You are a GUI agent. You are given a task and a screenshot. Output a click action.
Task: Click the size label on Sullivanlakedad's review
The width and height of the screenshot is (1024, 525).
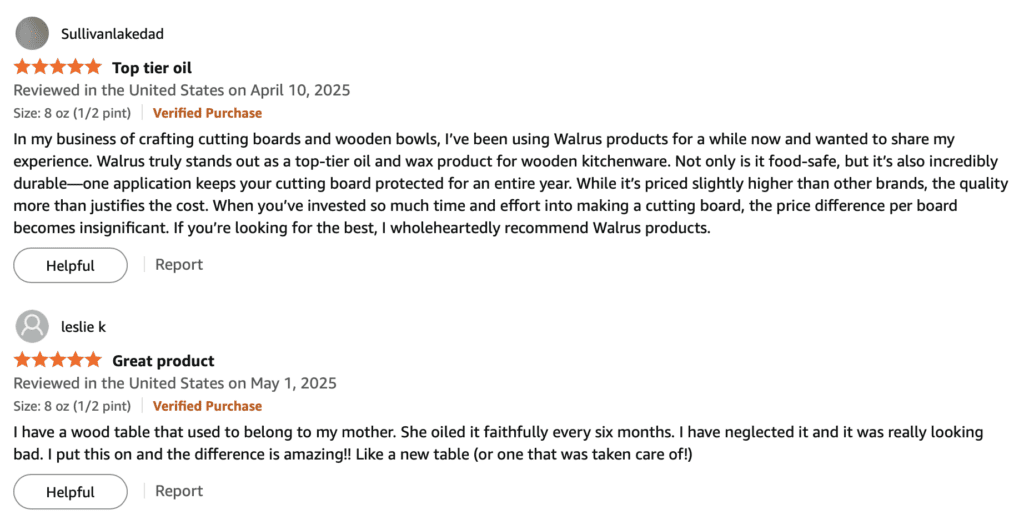point(72,113)
